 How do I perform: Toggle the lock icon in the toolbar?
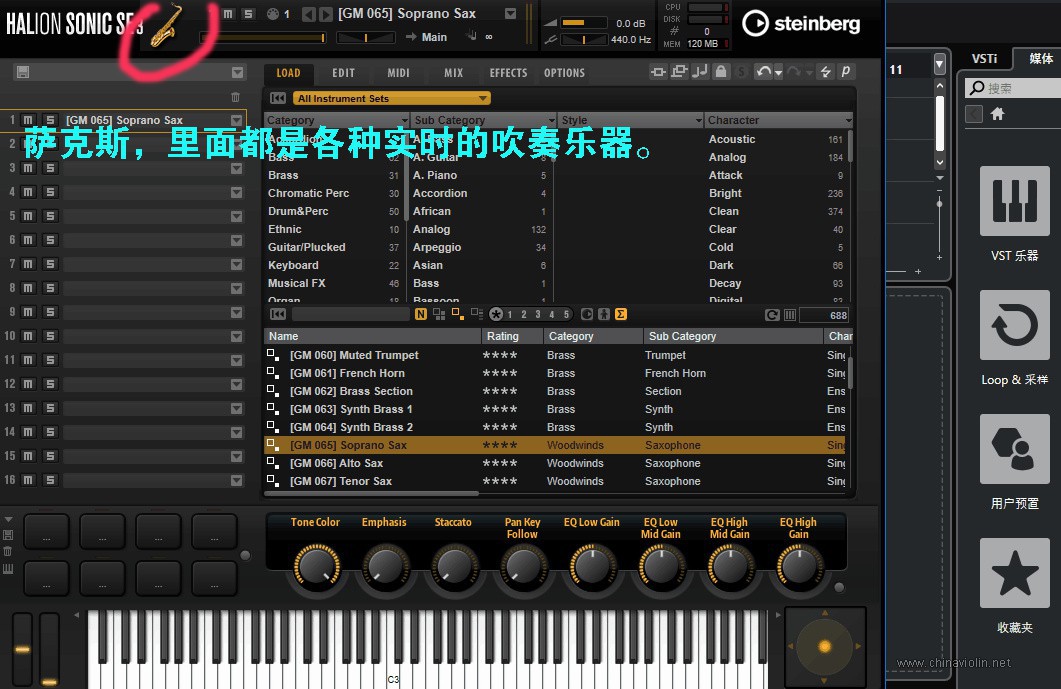pyautogui.click(x=721, y=72)
